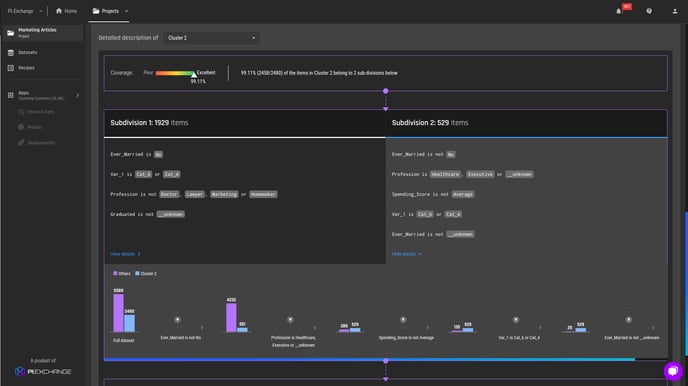Viewport: 688px width, 386px height.
Task: Click Hide details link in Subdivision 2
Action: tap(407, 254)
